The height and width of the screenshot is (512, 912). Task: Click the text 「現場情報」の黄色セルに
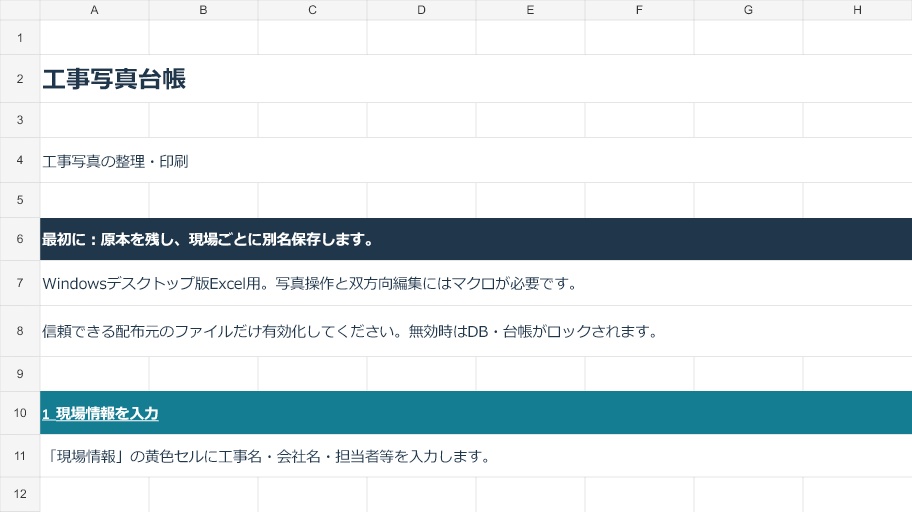pyautogui.click(x=268, y=456)
